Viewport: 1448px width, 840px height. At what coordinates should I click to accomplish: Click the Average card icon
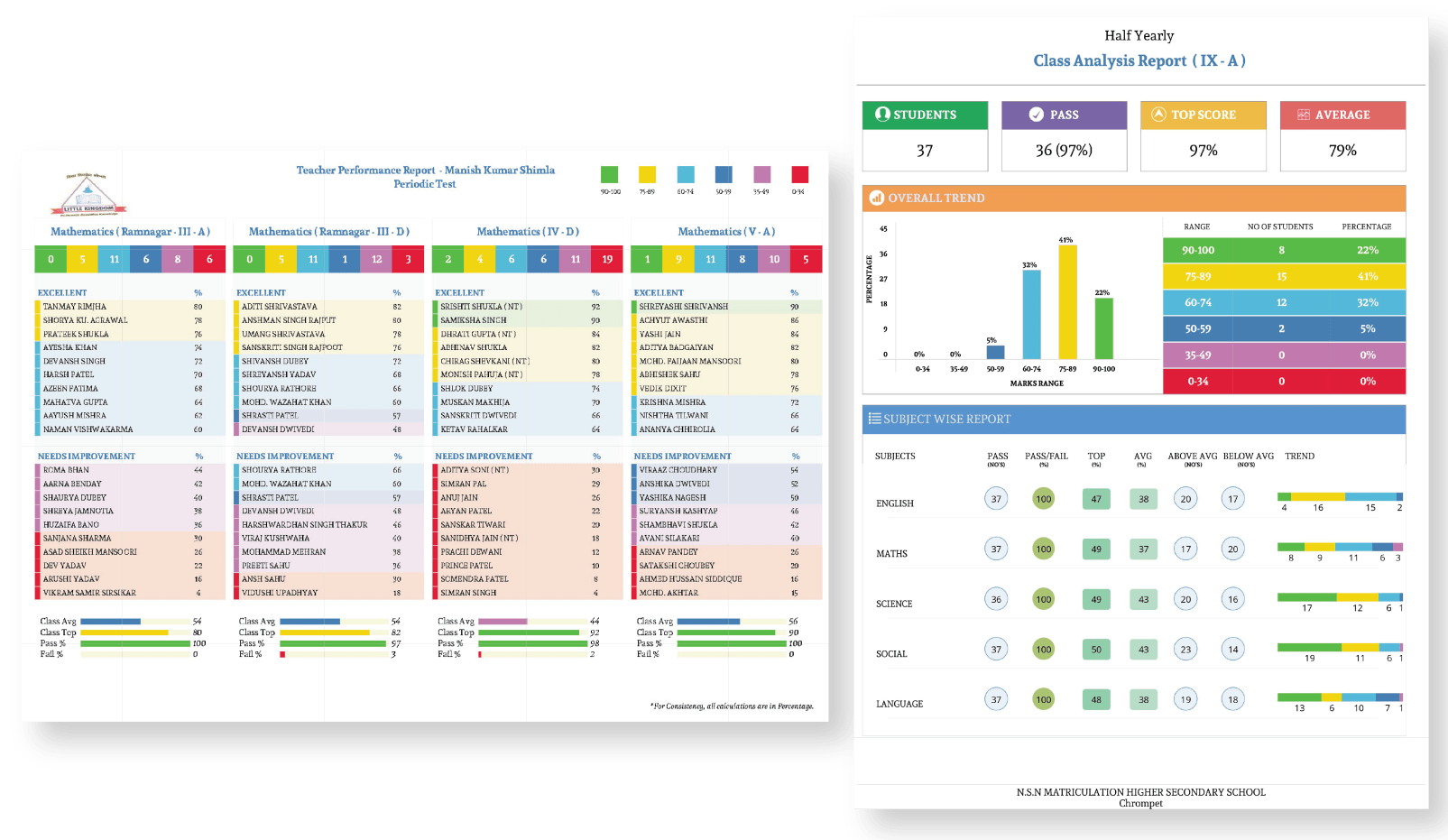pyautogui.click(x=1303, y=115)
